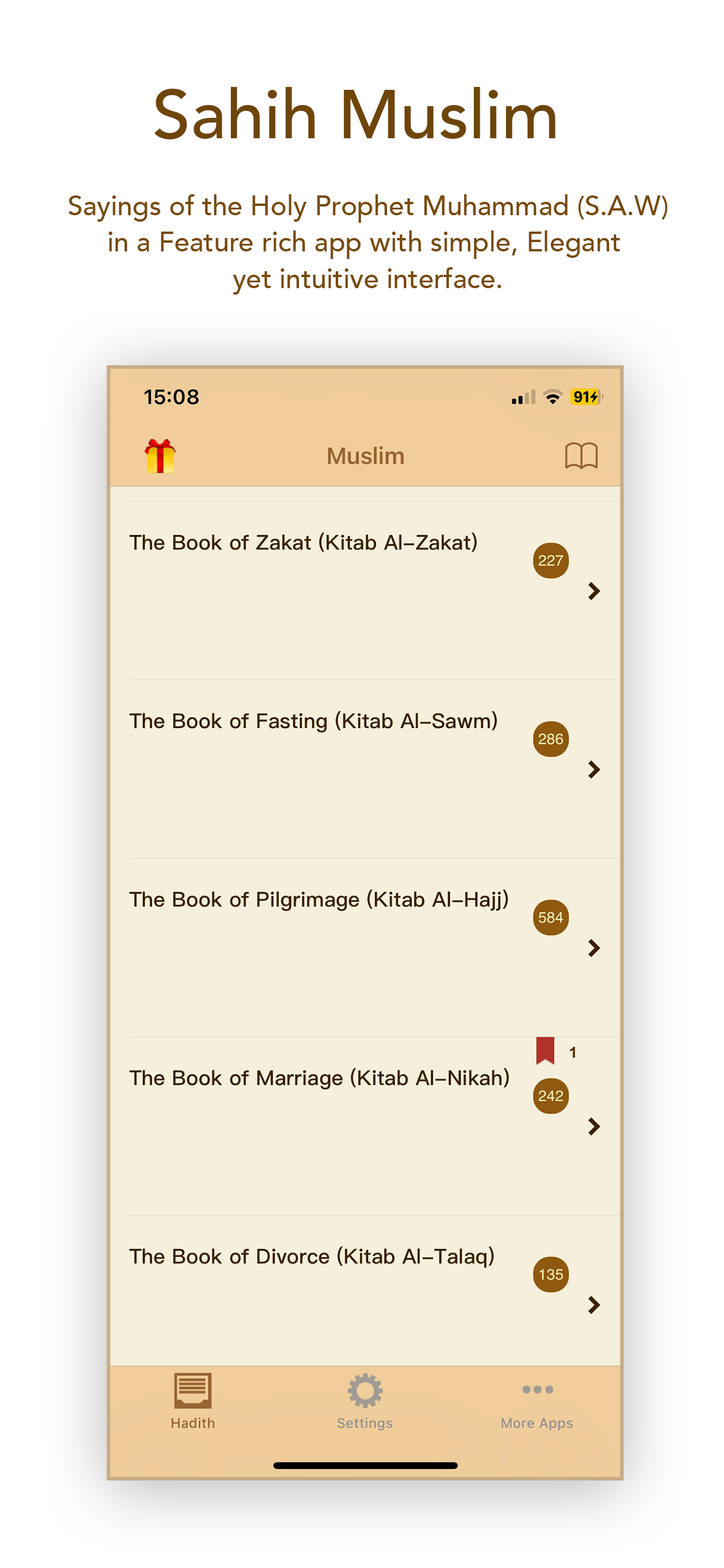Expand Book of Zakat chevron
724x1568 pixels.
[595, 590]
